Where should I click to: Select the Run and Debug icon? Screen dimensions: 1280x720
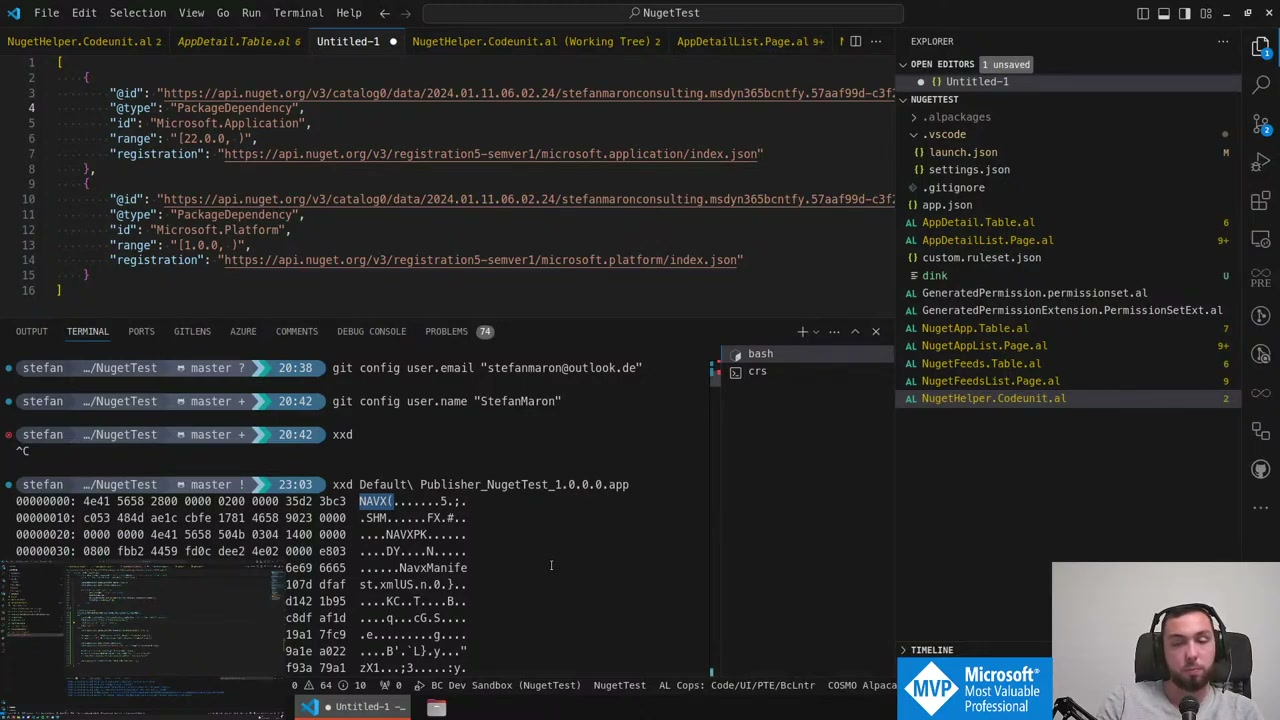click(x=1260, y=162)
